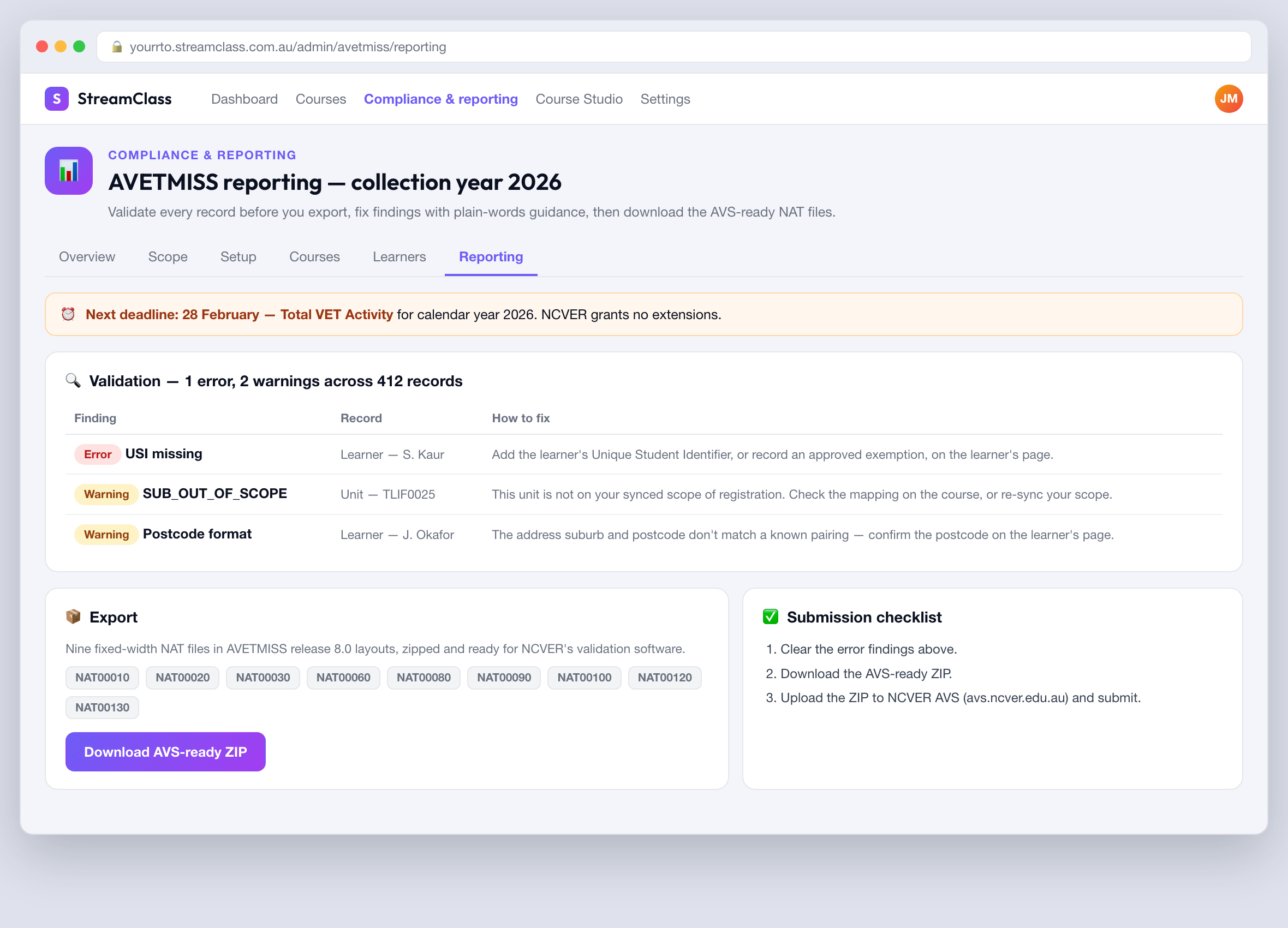The width and height of the screenshot is (1288, 928).
Task: Click Warning badge on SUB_OUT_OF_SCOPE row
Action: (106, 494)
